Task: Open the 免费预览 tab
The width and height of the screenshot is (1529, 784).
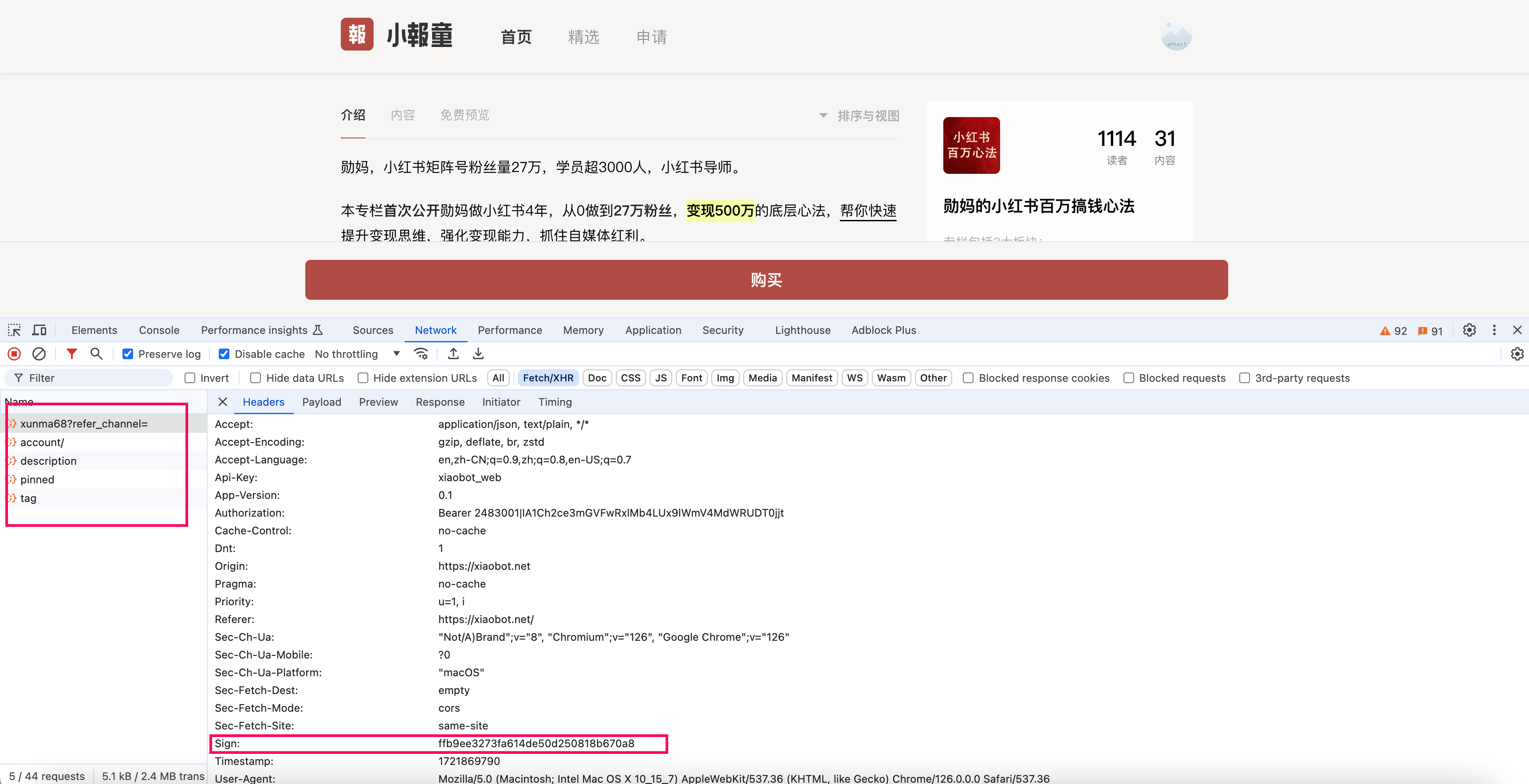Action: [x=464, y=115]
